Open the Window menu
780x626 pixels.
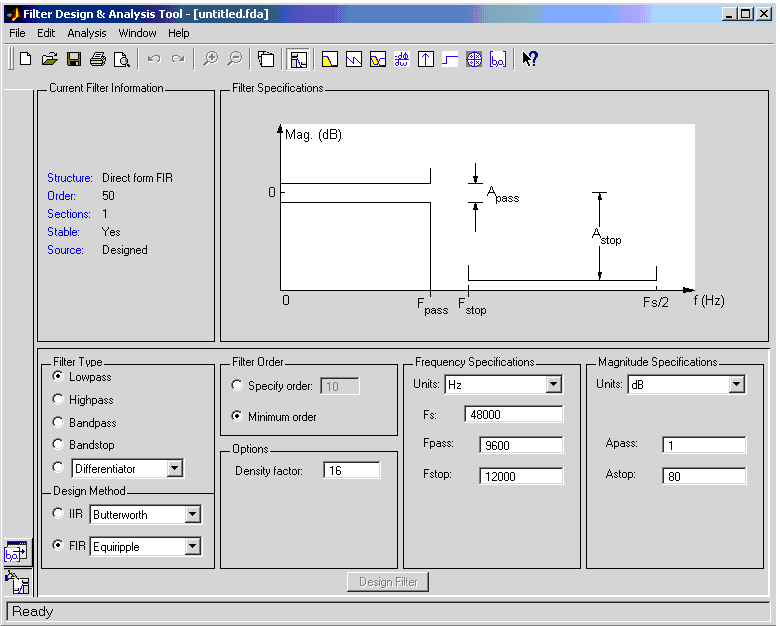pyautogui.click(x=137, y=33)
